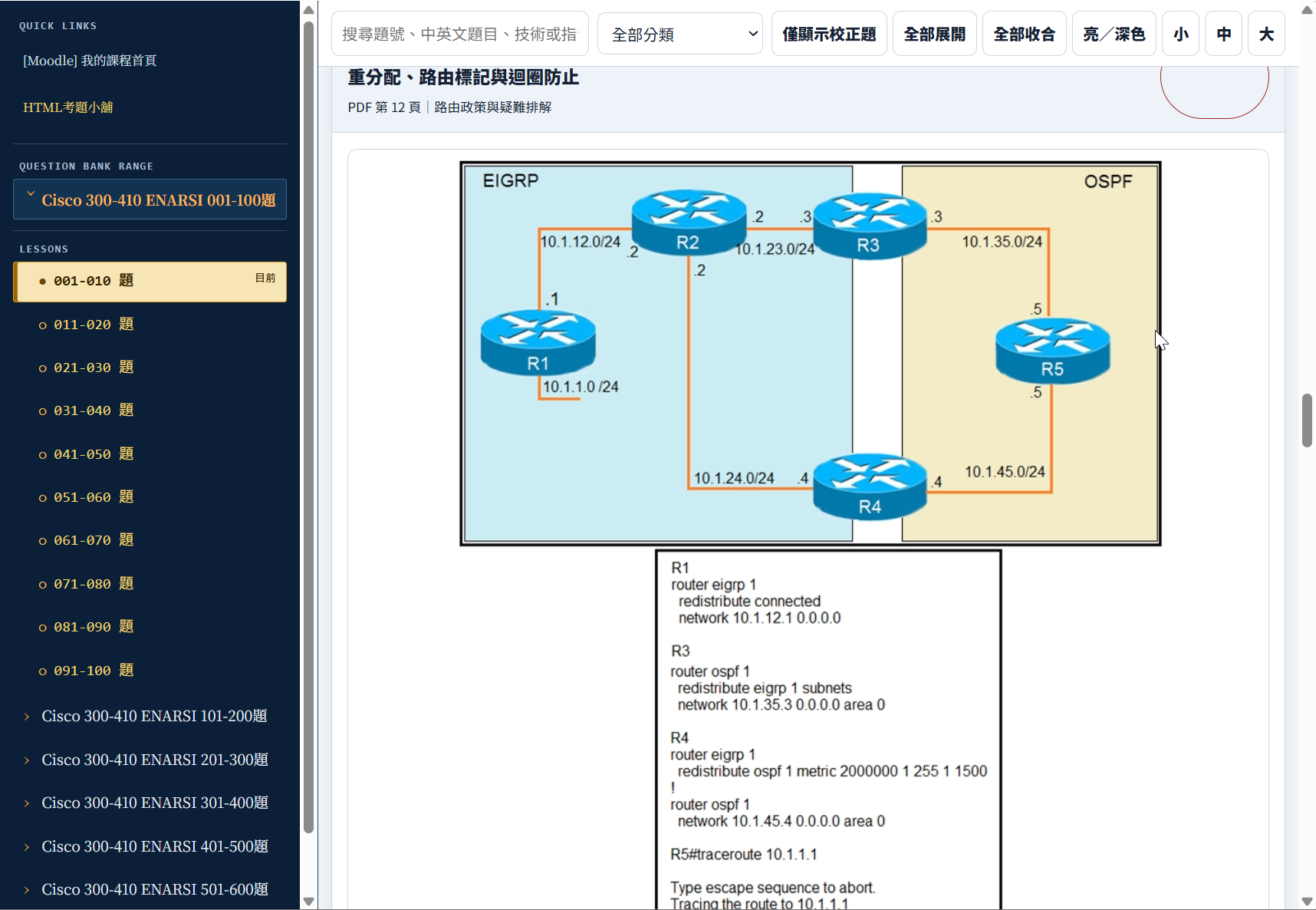The image size is (1316, 910).
Task: Set font size to 大
Action: [1267, 34]
